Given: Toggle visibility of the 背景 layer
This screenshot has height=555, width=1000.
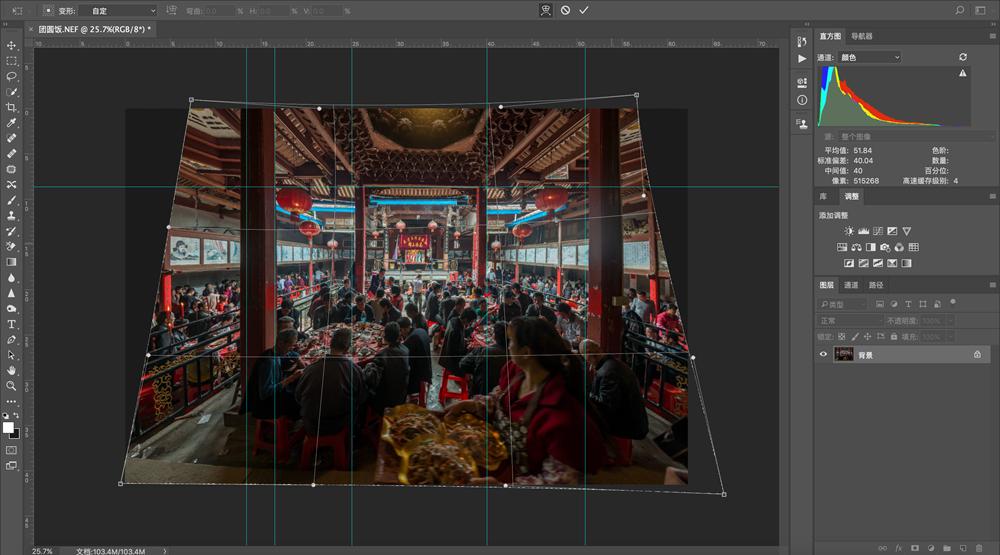Looking at the screenshot, I should coord(823,355).
